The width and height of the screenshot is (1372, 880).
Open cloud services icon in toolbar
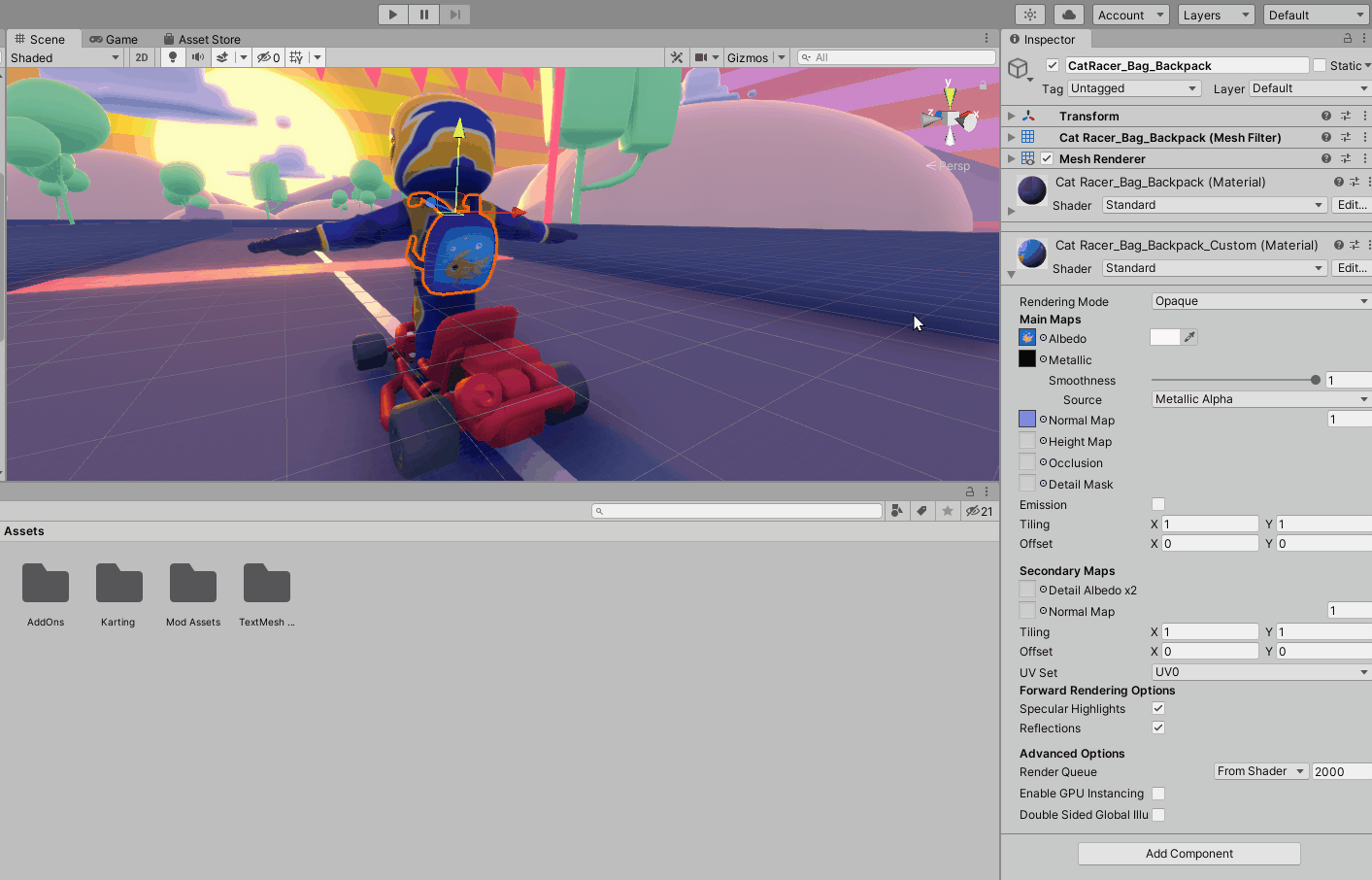point(1068,15)
